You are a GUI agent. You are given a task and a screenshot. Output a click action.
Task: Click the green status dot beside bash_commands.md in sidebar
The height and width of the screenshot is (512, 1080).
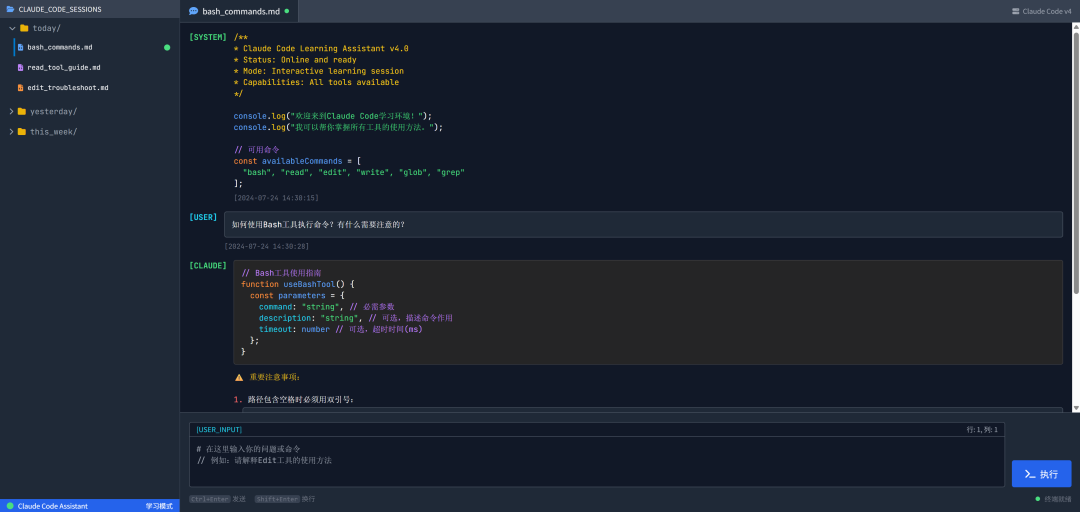167,47
